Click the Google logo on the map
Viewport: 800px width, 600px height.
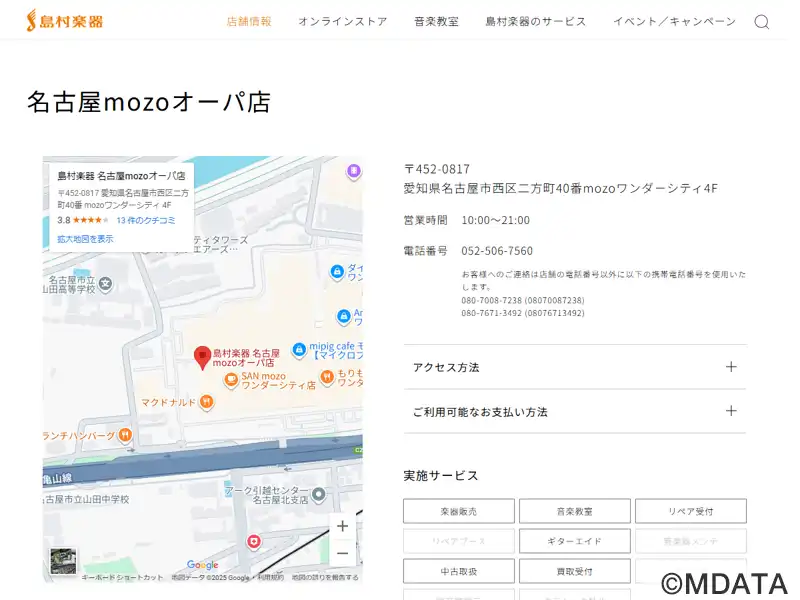pyautogui.click(x=203, y=565)
